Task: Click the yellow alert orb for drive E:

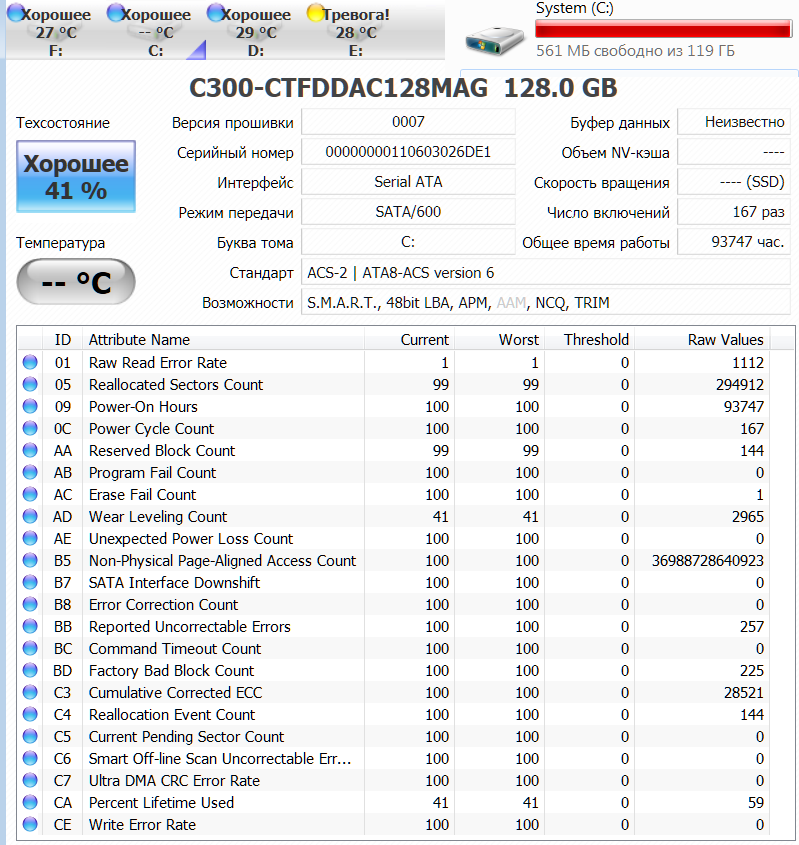Action: point(316,14)
